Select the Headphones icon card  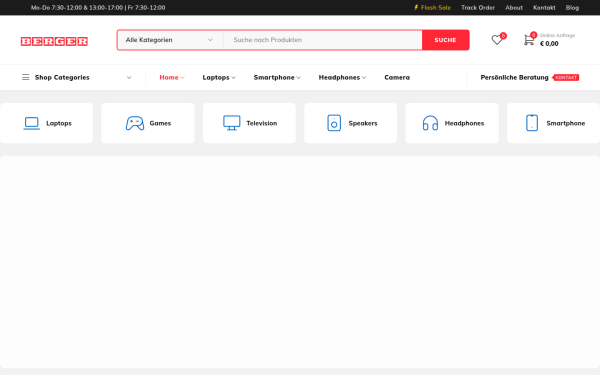click(452, 123)
